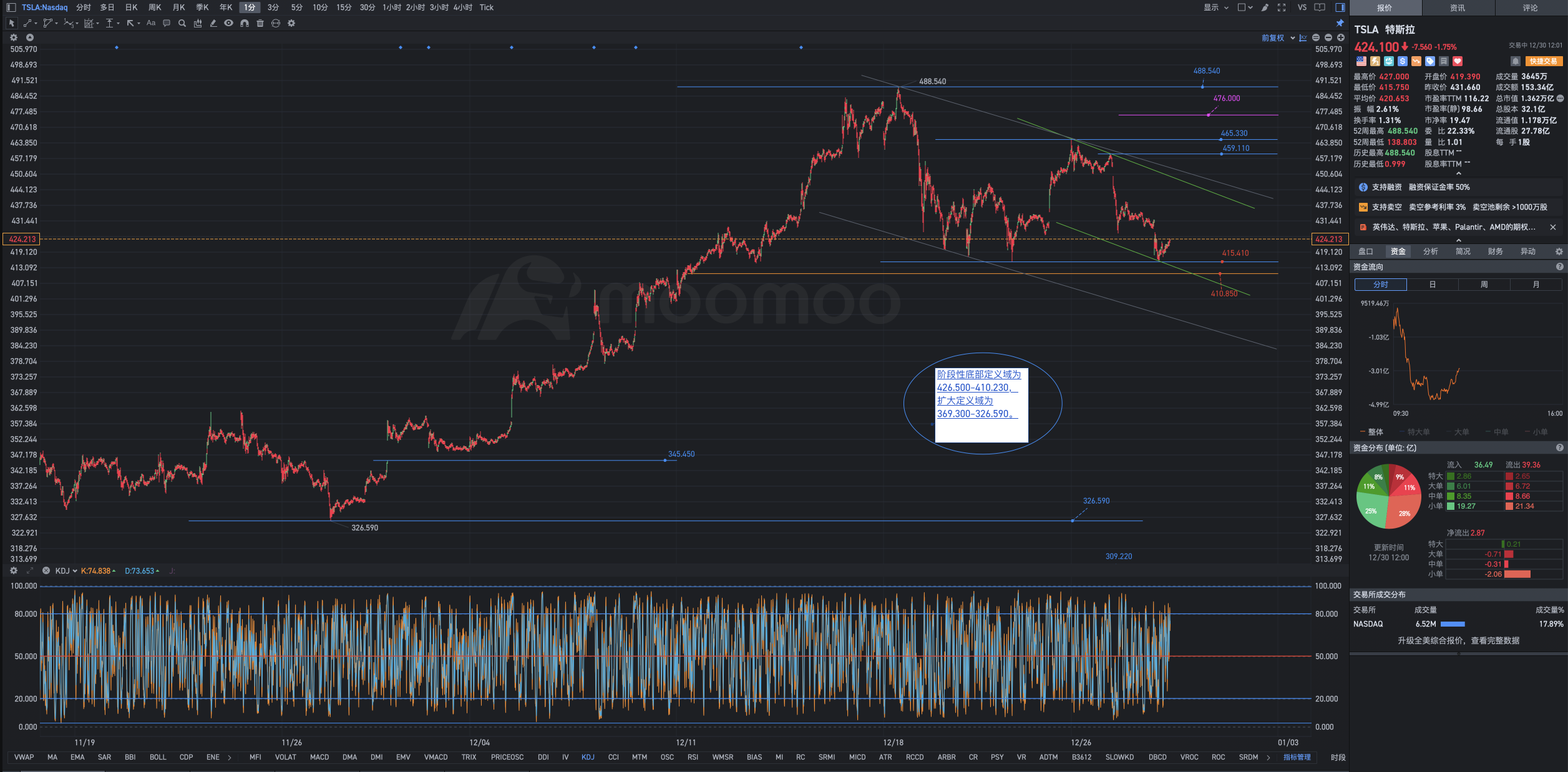Image resolution: width=1568 pixels, height=772 pixels.
Task: Expand polyline shape tool dropdown
Action: click(x=57, y=24)
